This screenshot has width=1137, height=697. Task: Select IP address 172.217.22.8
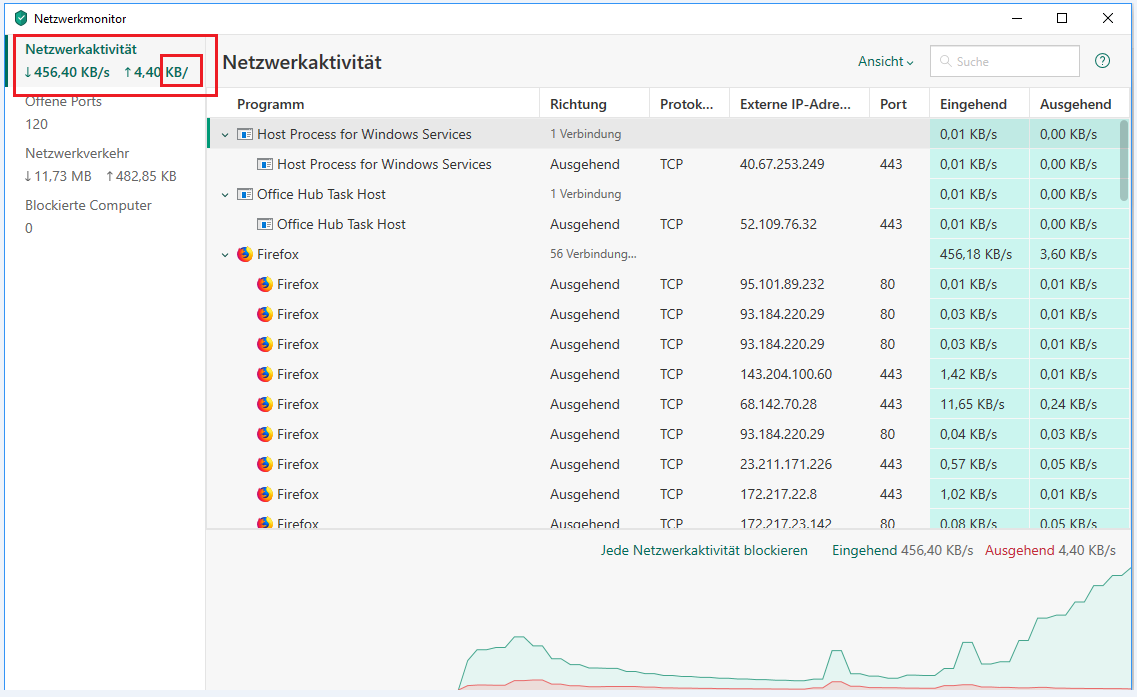click(778, 494)
